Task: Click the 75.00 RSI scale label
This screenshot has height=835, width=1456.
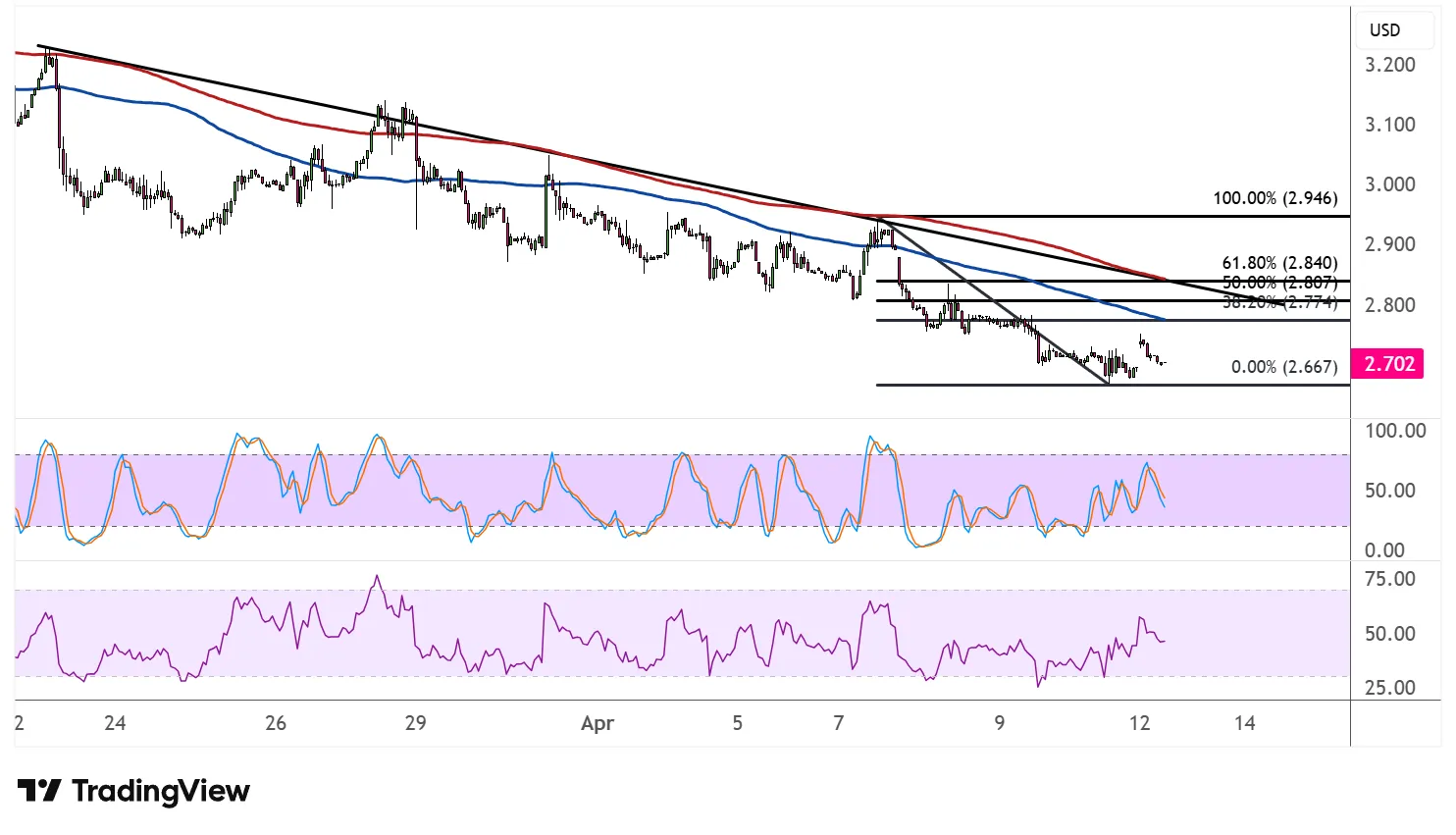Action: pyautogui.click(x=1390, y=579)
